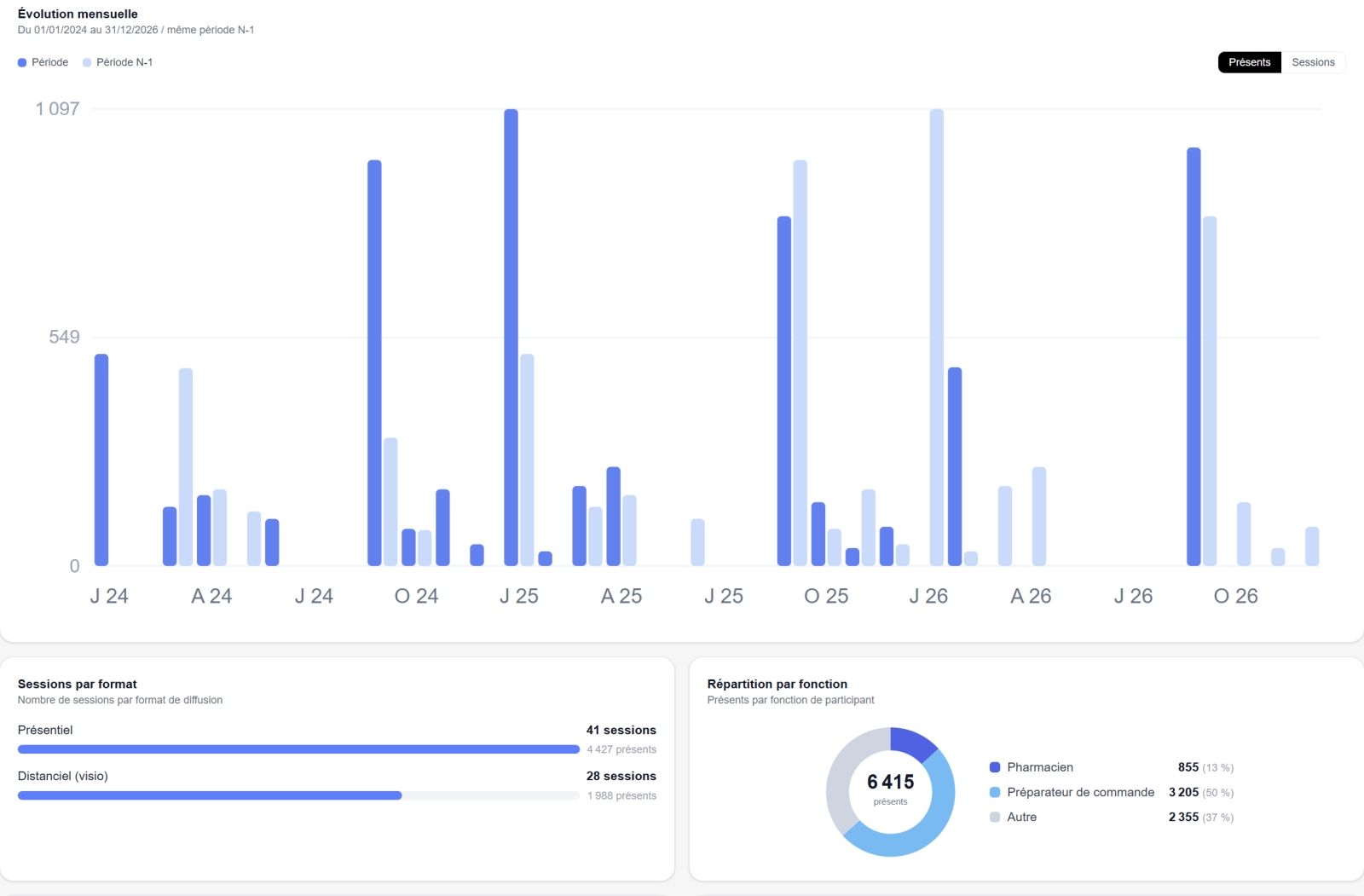
Task: Click the "Sessions par format" heading
Action: click(x=78, y=684)
